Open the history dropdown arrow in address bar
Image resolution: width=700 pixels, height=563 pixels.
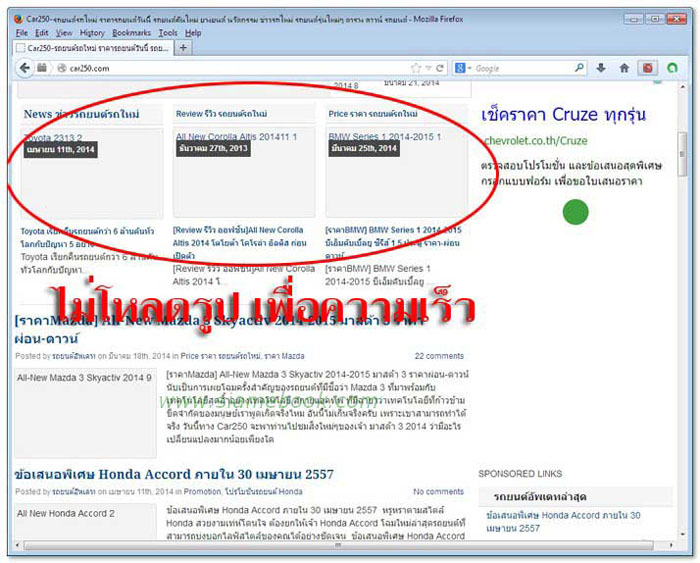pos(429,68)
